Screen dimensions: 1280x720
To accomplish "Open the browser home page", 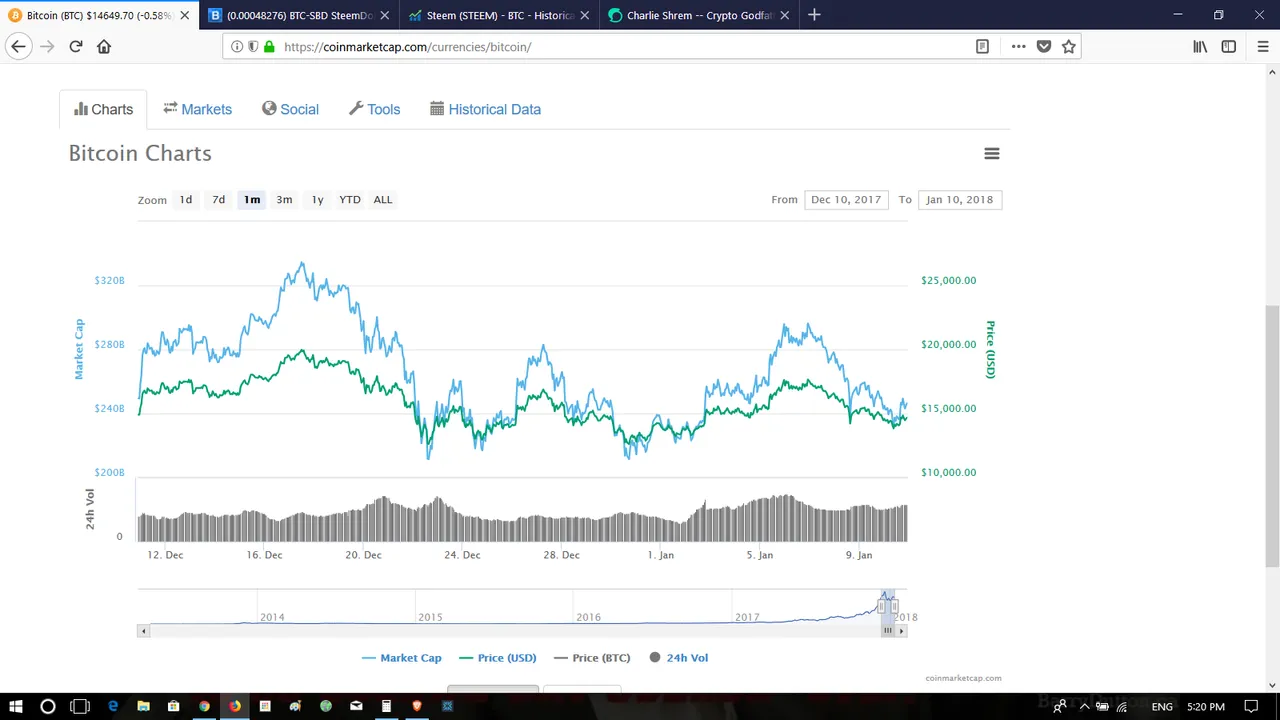I will (x=104, y=46).
